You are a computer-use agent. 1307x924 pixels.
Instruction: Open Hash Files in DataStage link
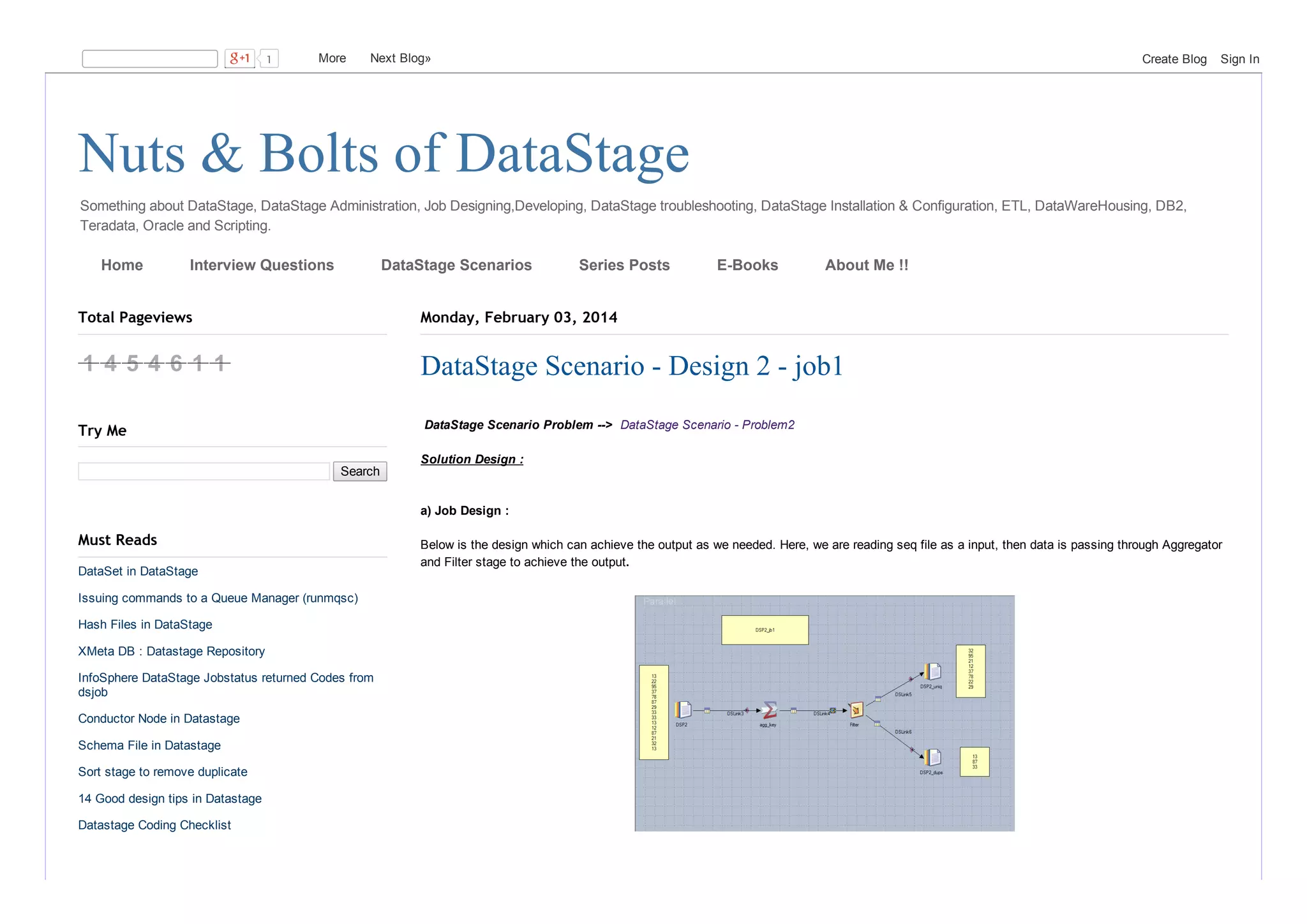145,625
